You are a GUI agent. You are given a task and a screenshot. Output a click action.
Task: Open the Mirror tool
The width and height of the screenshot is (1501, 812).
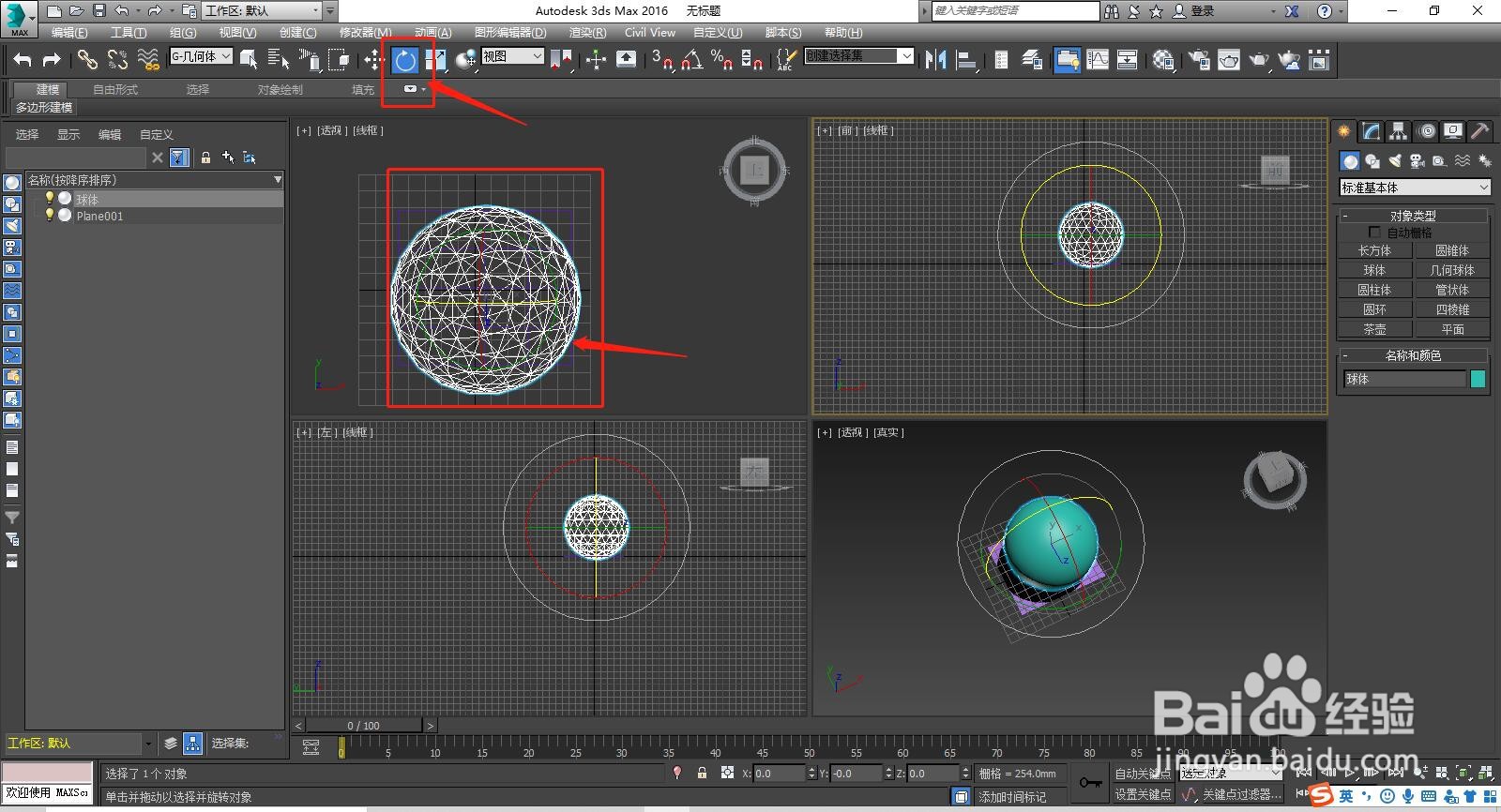(x=935, y=60)
